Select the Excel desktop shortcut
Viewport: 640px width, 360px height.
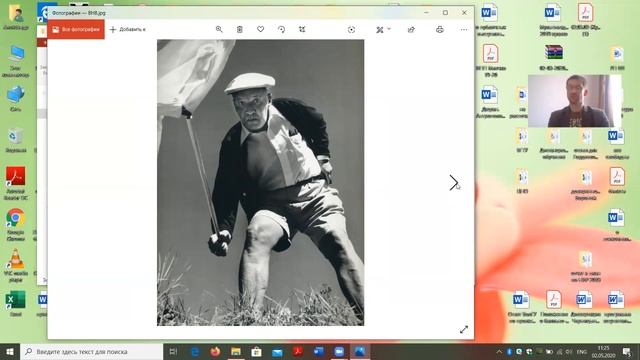16,304
